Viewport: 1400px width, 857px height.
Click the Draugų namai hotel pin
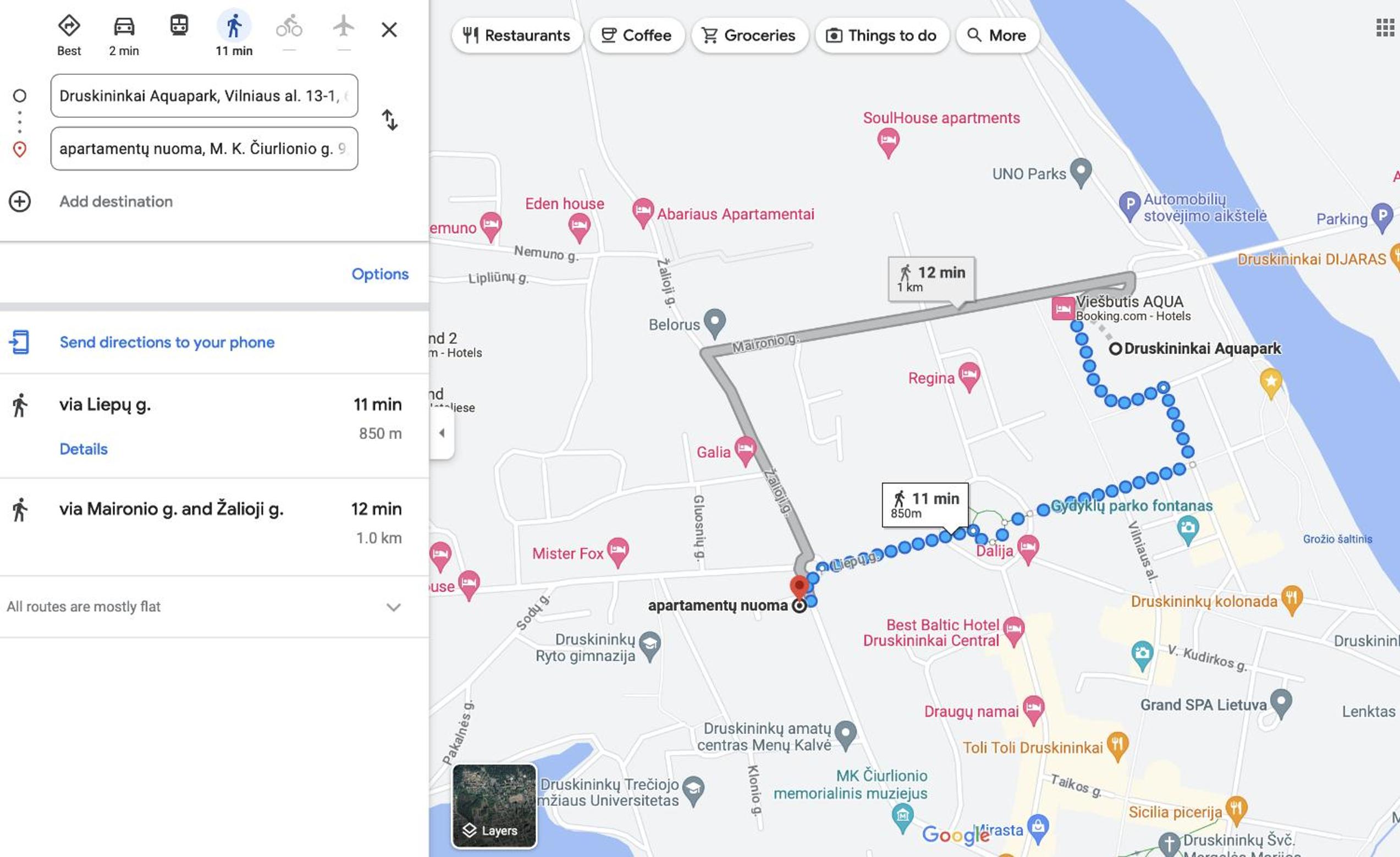1034,710
